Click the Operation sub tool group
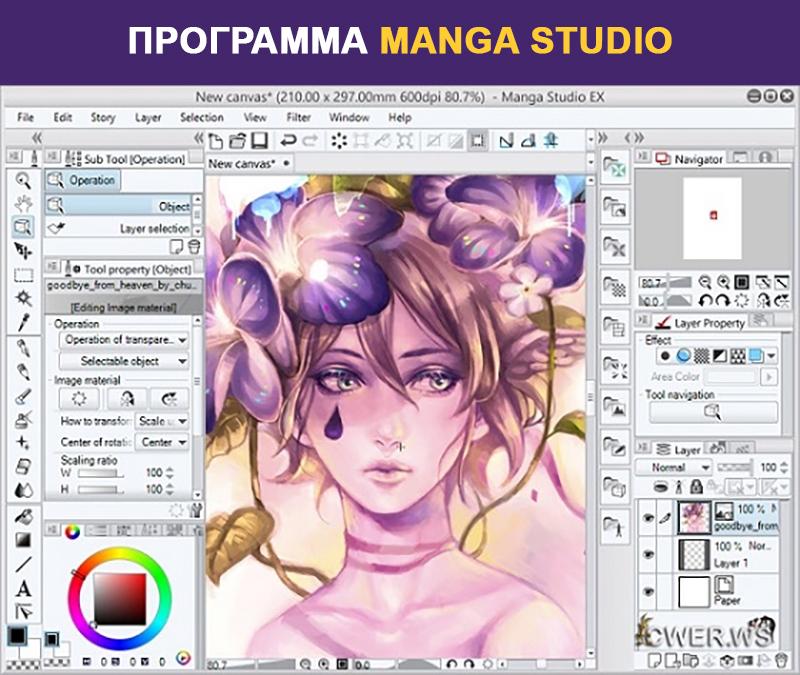The width and height of the screenshot is (800, 675). (x=82, y=180)
